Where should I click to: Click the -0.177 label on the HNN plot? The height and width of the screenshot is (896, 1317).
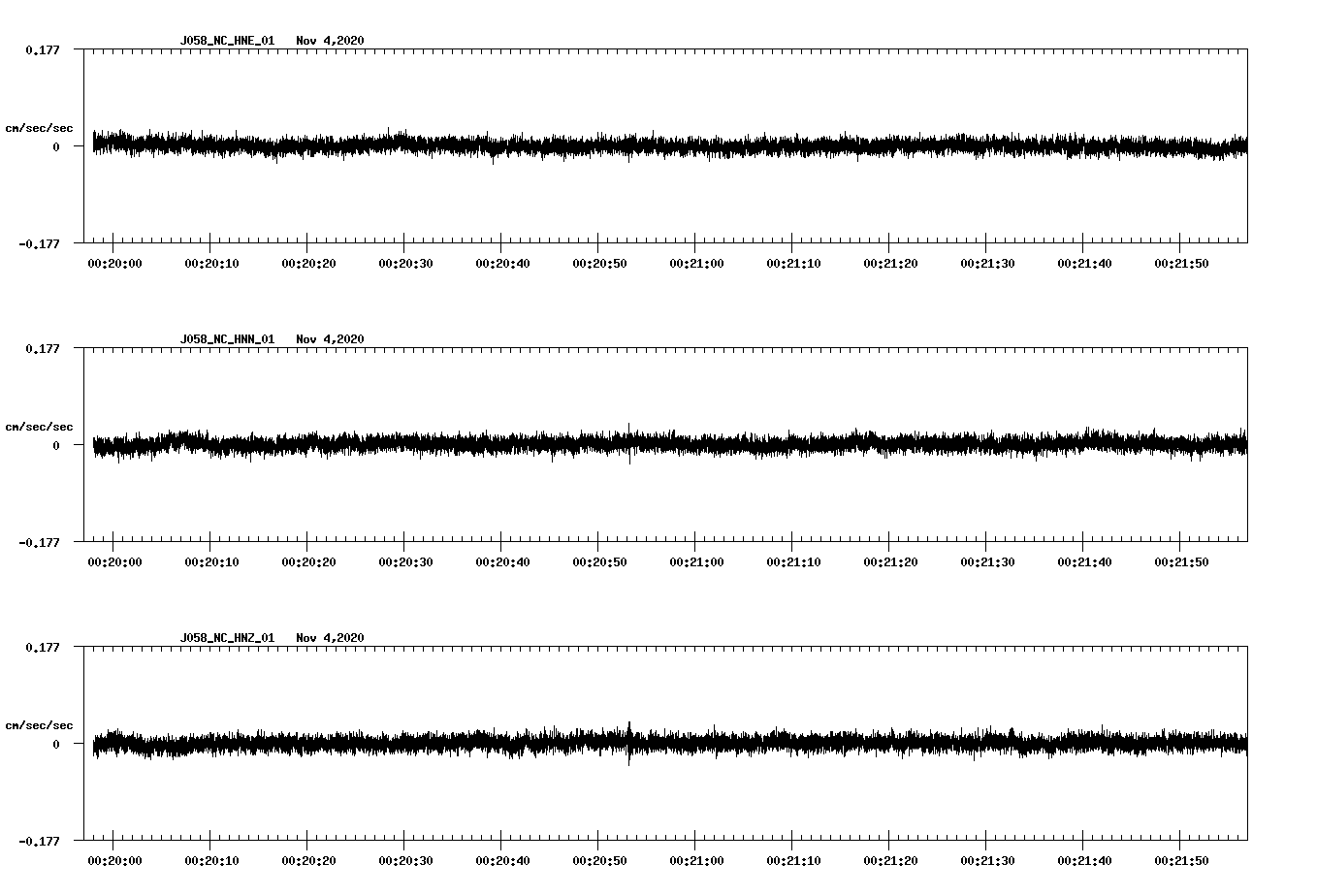pyautogui.click(x=39, y=545)
